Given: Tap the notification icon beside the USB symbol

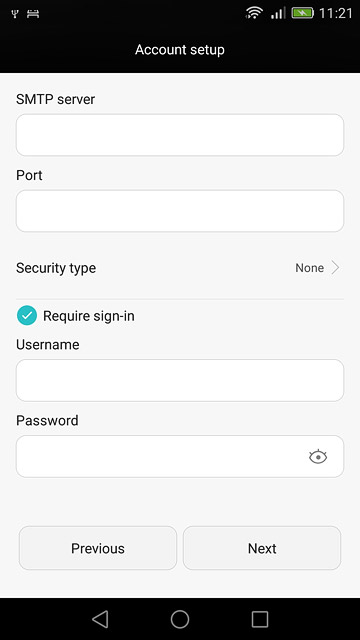Looking at the screenshot, I should coord(33,14).
